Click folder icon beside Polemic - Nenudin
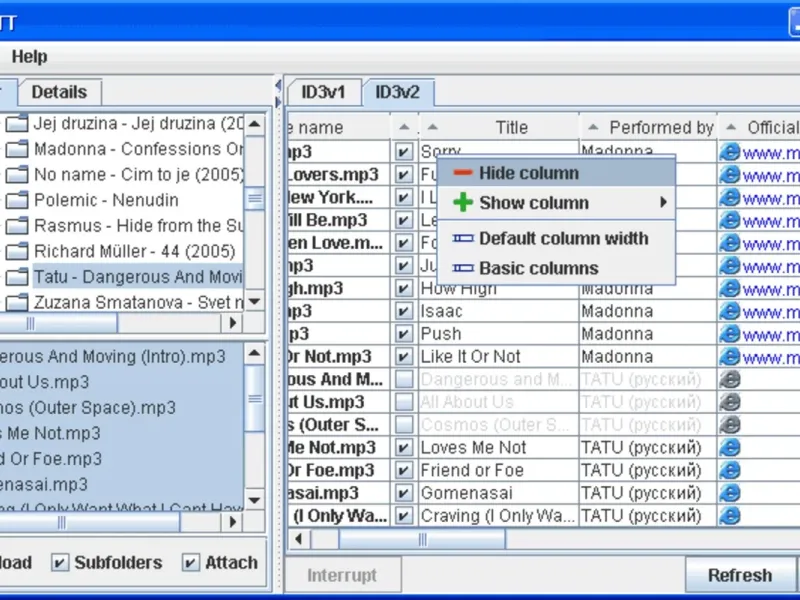This screenshot has height=600, width=800. pyautogui.click(x=16, y=200)
